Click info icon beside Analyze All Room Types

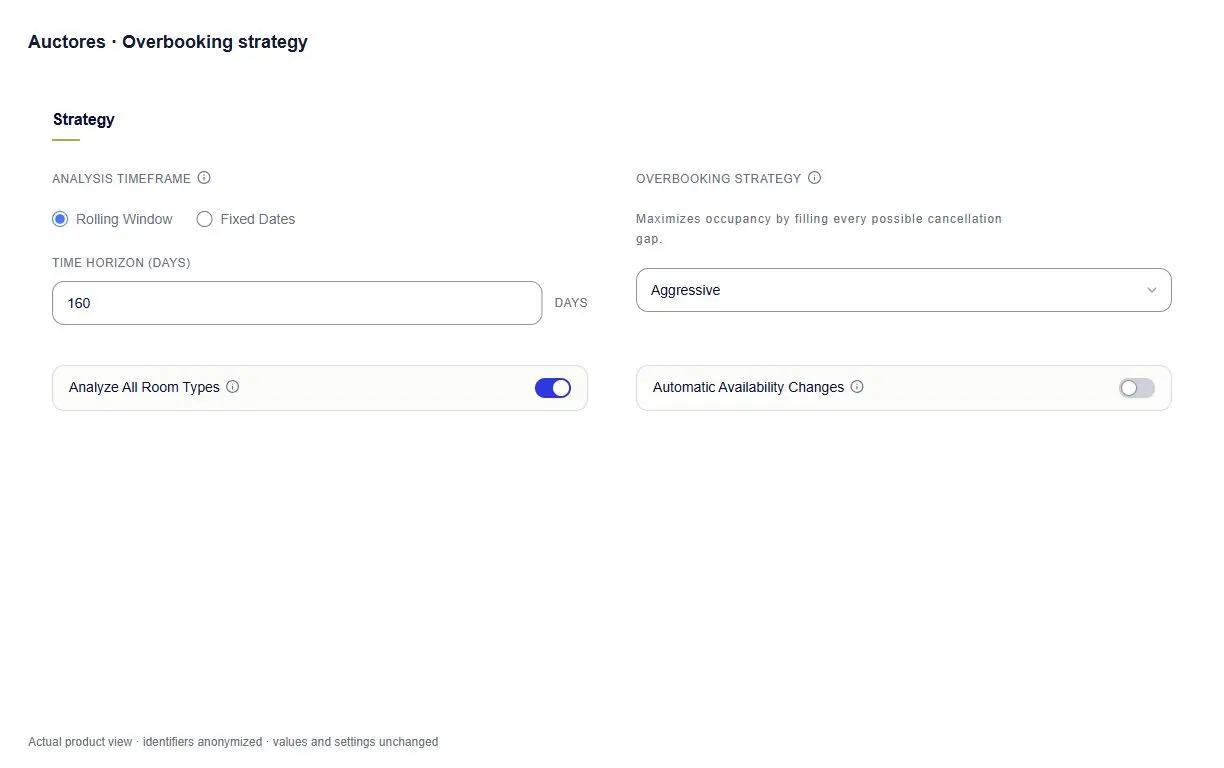[233, 387]
